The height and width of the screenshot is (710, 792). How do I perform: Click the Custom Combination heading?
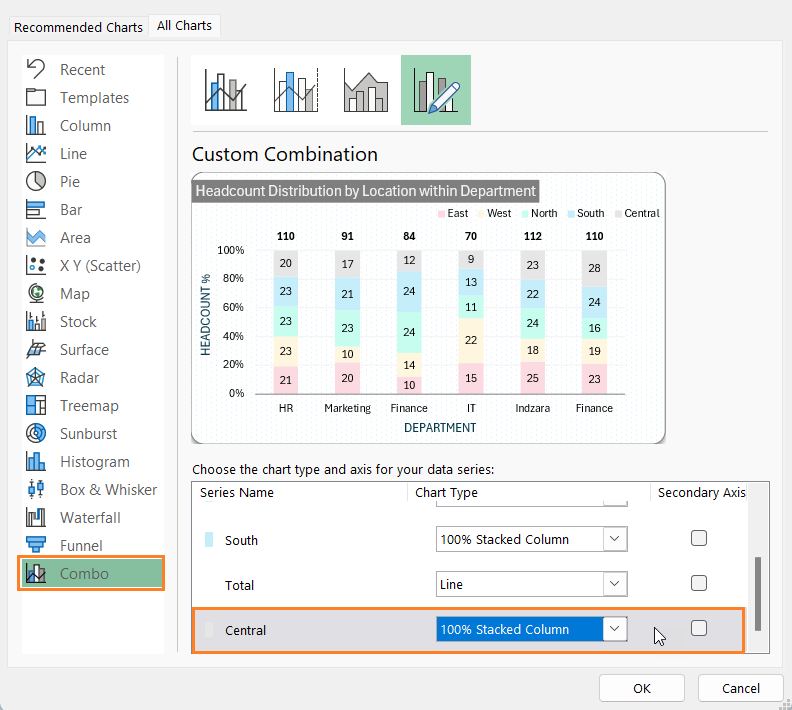coord(285,154)
